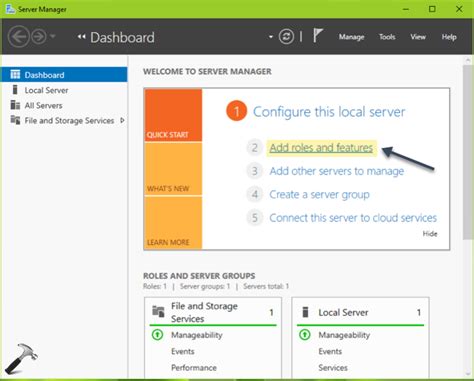Viewport: 474px width, 381px height.
Task: Open the View menu
Action: [x=418, y=37]
